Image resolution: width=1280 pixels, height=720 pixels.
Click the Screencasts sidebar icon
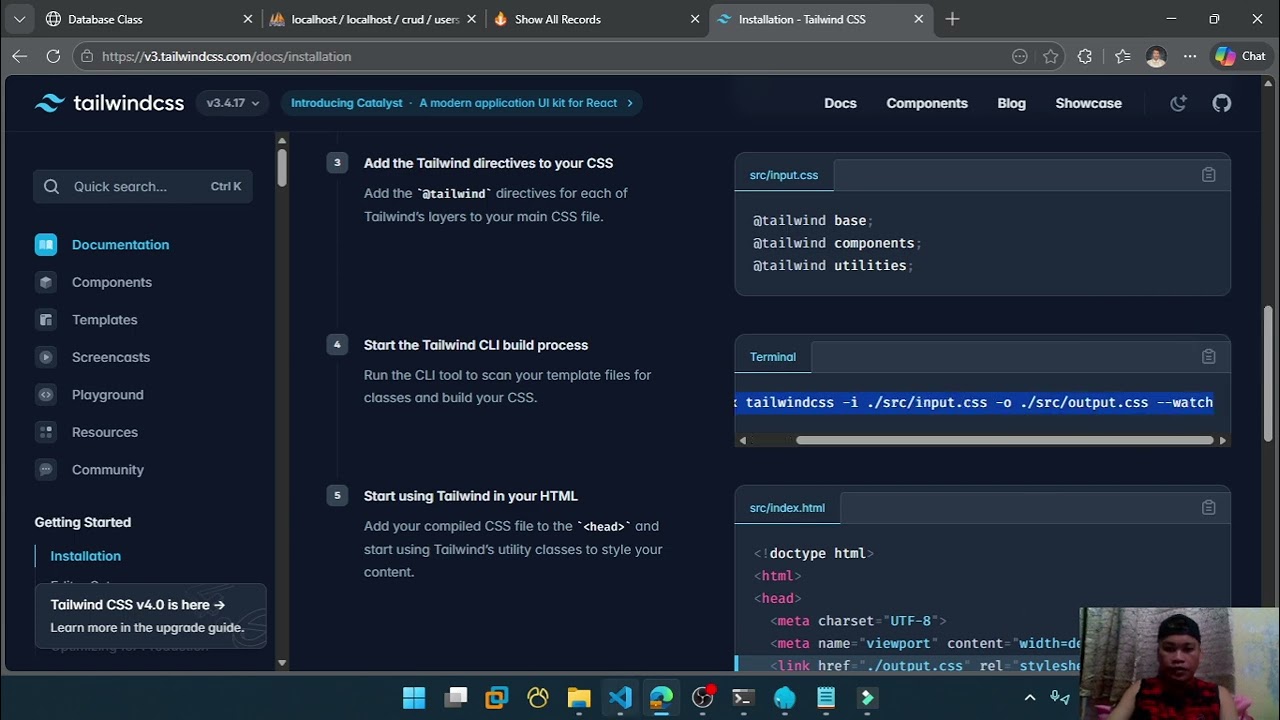tap(46, 357)
